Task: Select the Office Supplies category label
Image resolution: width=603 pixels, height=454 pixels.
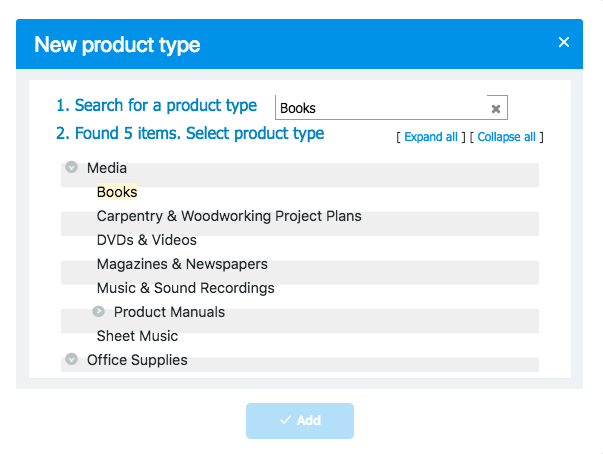Action: [x=137, y=360]
